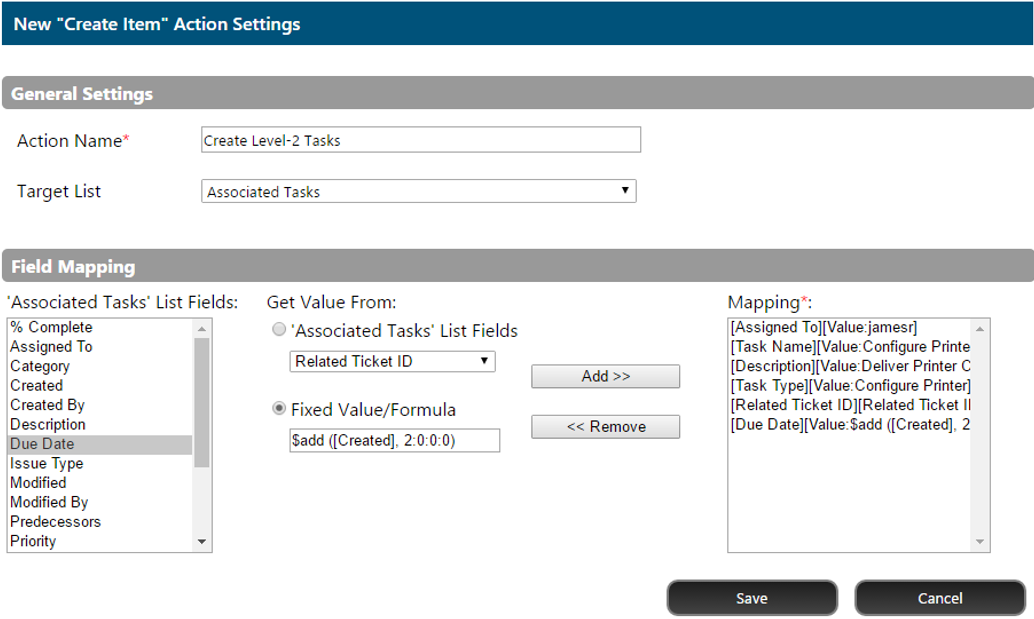Image resolution: width=1034 pixels, height=619 pixels.
Task: Expand the Related Ticket ID dropdown
Action: tap(392, 361)
